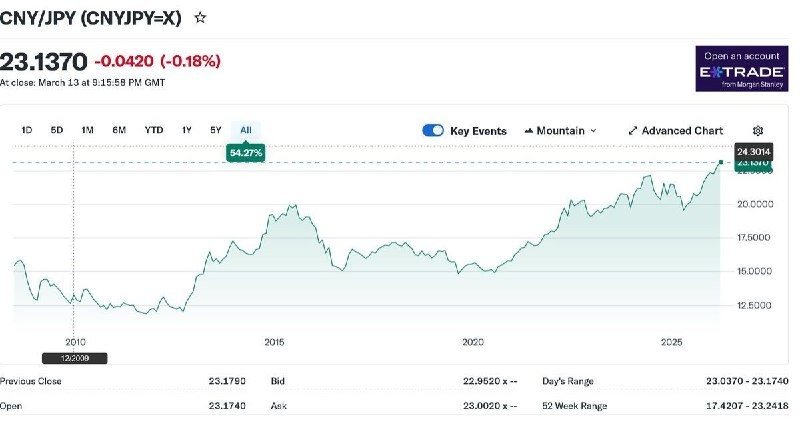
Task: Open chart settings with the gear icon
Action: (758, 131)
